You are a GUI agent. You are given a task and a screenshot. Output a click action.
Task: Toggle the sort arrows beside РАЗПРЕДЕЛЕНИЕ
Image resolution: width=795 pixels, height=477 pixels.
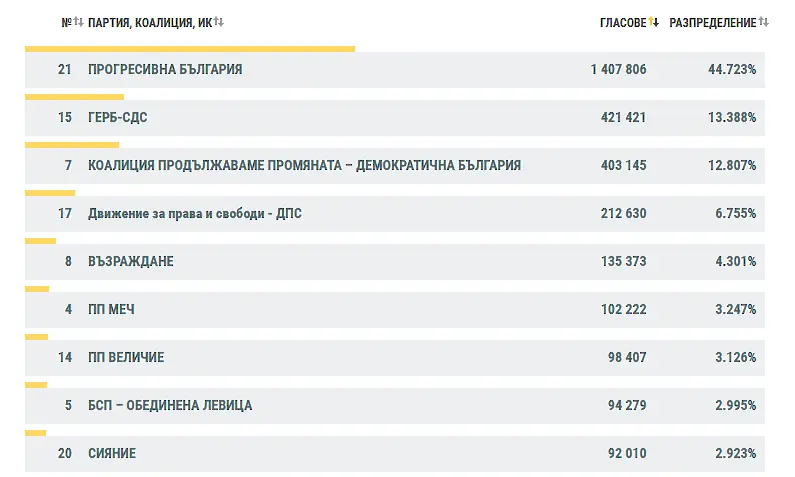pyautogui.click(x=763, y=22)
